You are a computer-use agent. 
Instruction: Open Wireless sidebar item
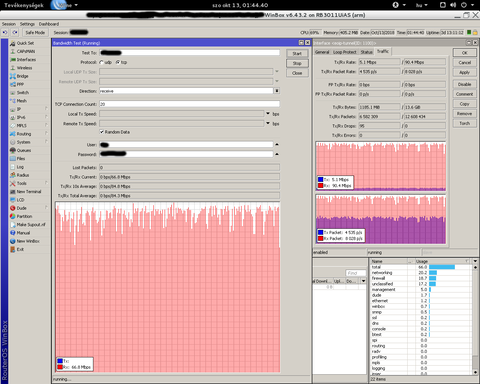[x=24, y=68]
